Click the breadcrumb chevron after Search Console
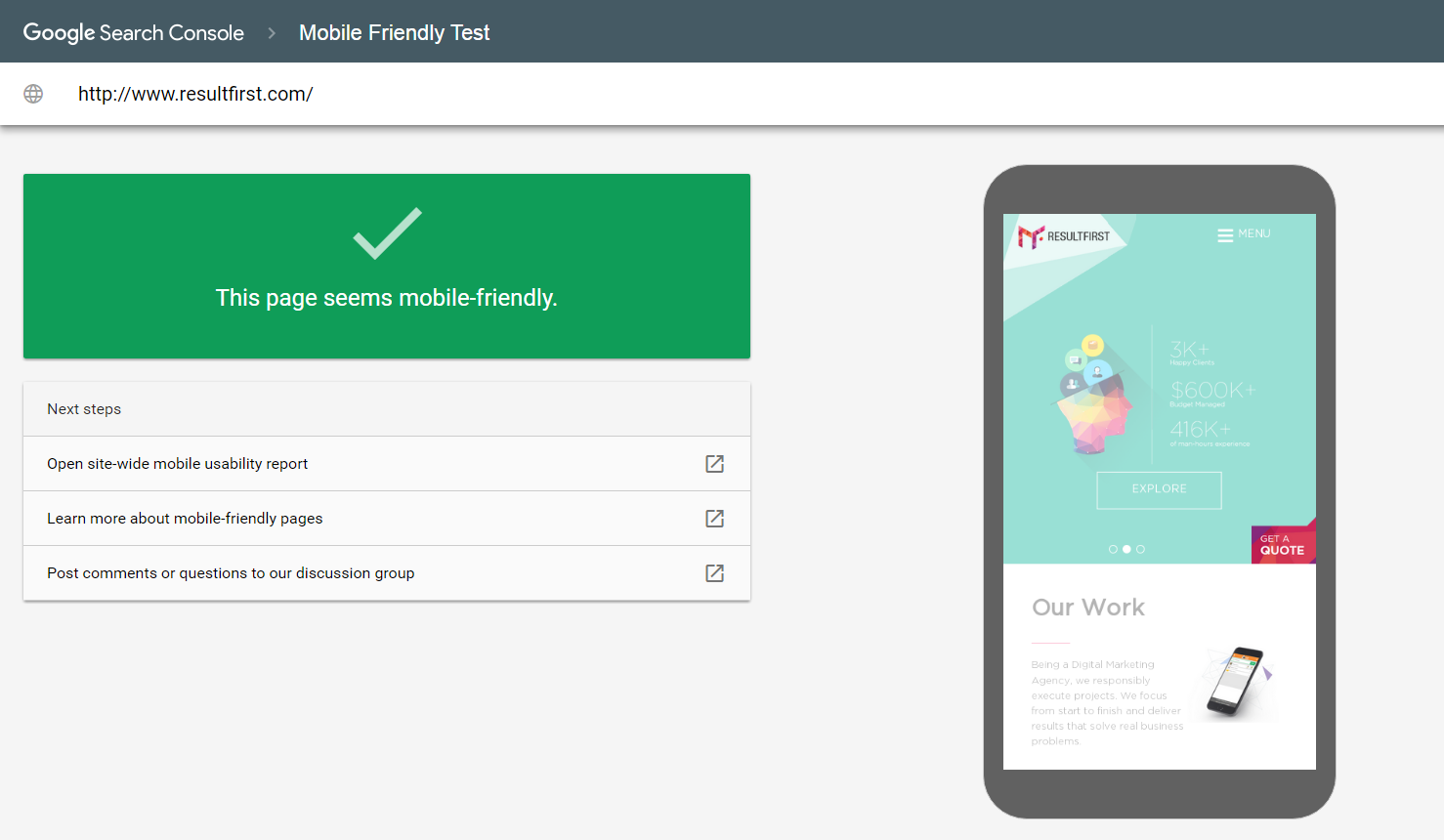 pyautogui.click(x=272, y=33)
